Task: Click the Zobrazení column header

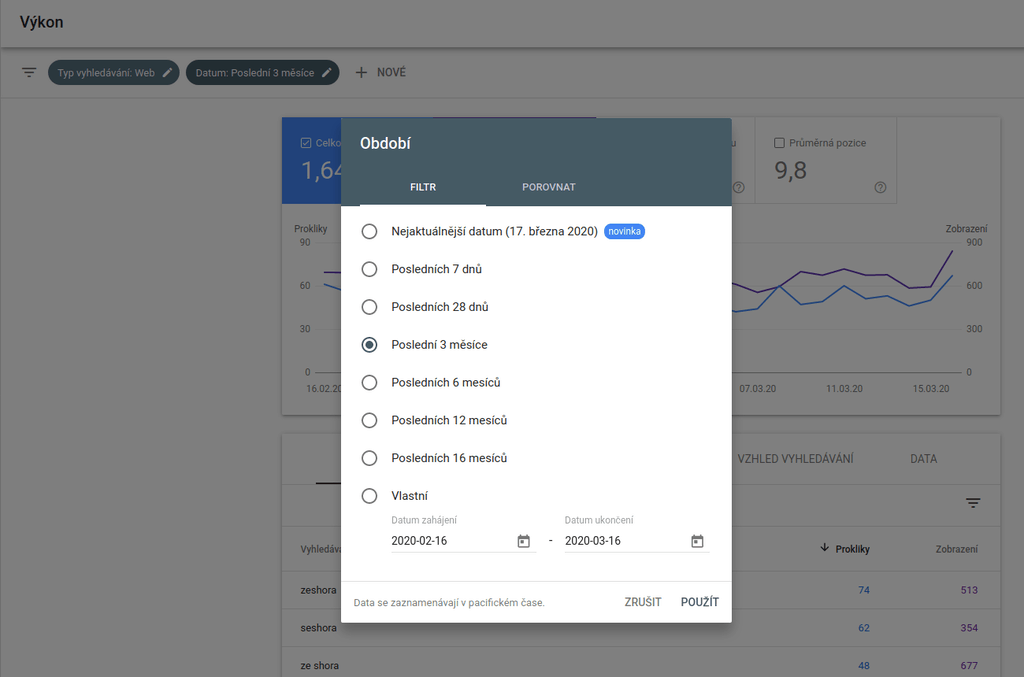Action: [956, 549]
